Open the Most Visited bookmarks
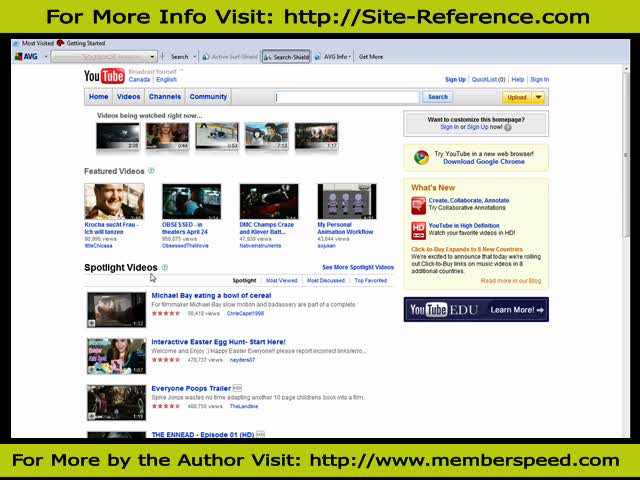The height and width of the screenshot is (480, 640). 34,43
